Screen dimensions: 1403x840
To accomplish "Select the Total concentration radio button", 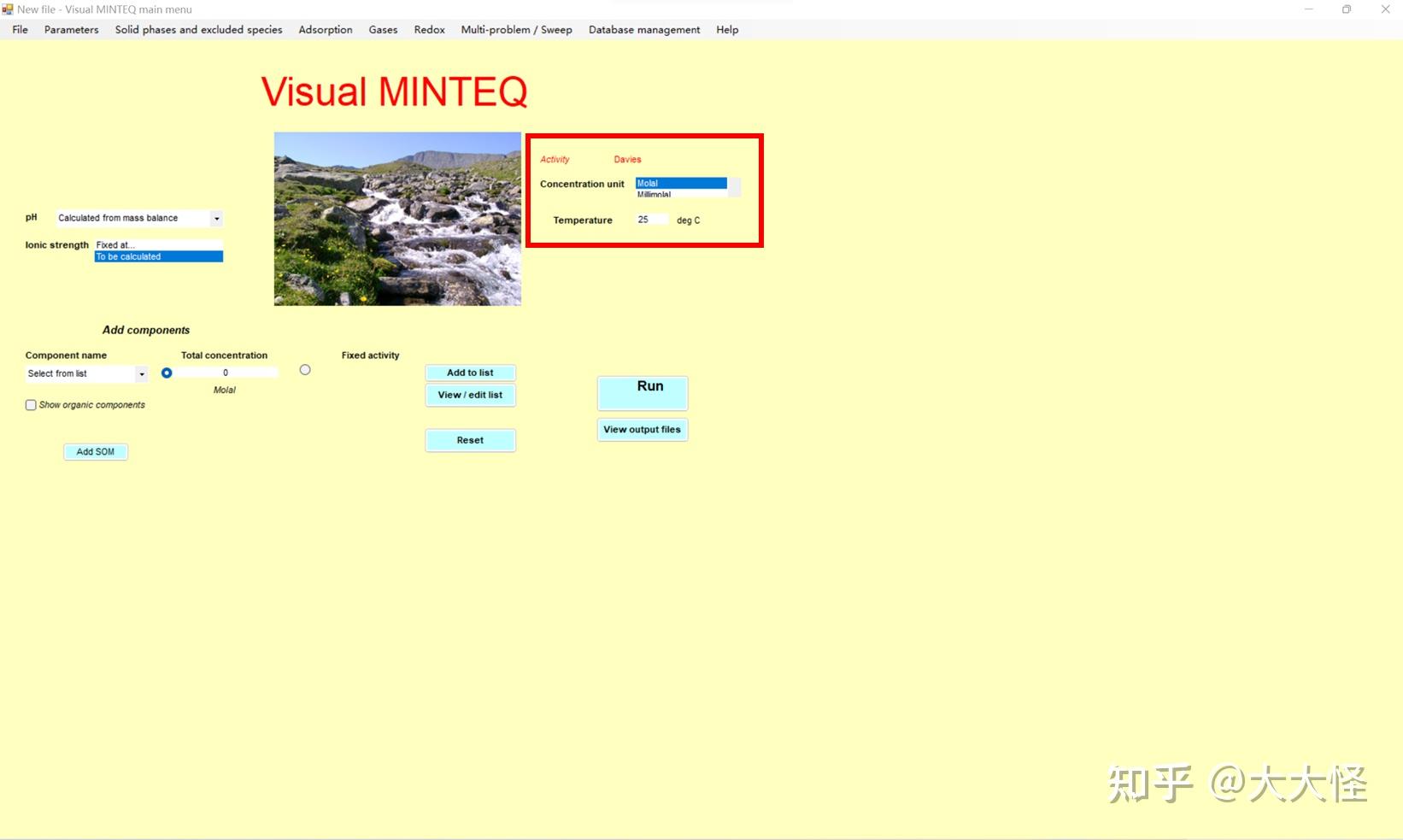I will tap(167, 373).
